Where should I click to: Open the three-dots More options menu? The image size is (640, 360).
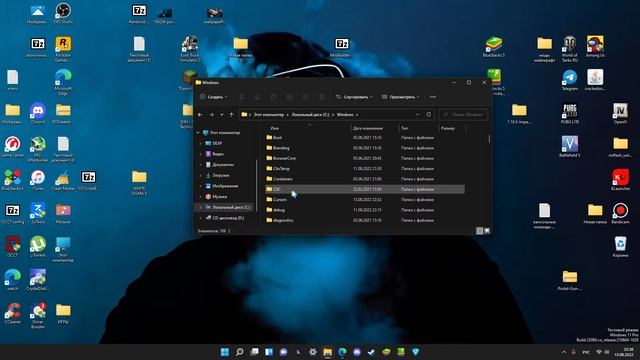pyautogui.click(x=433, y=97)
